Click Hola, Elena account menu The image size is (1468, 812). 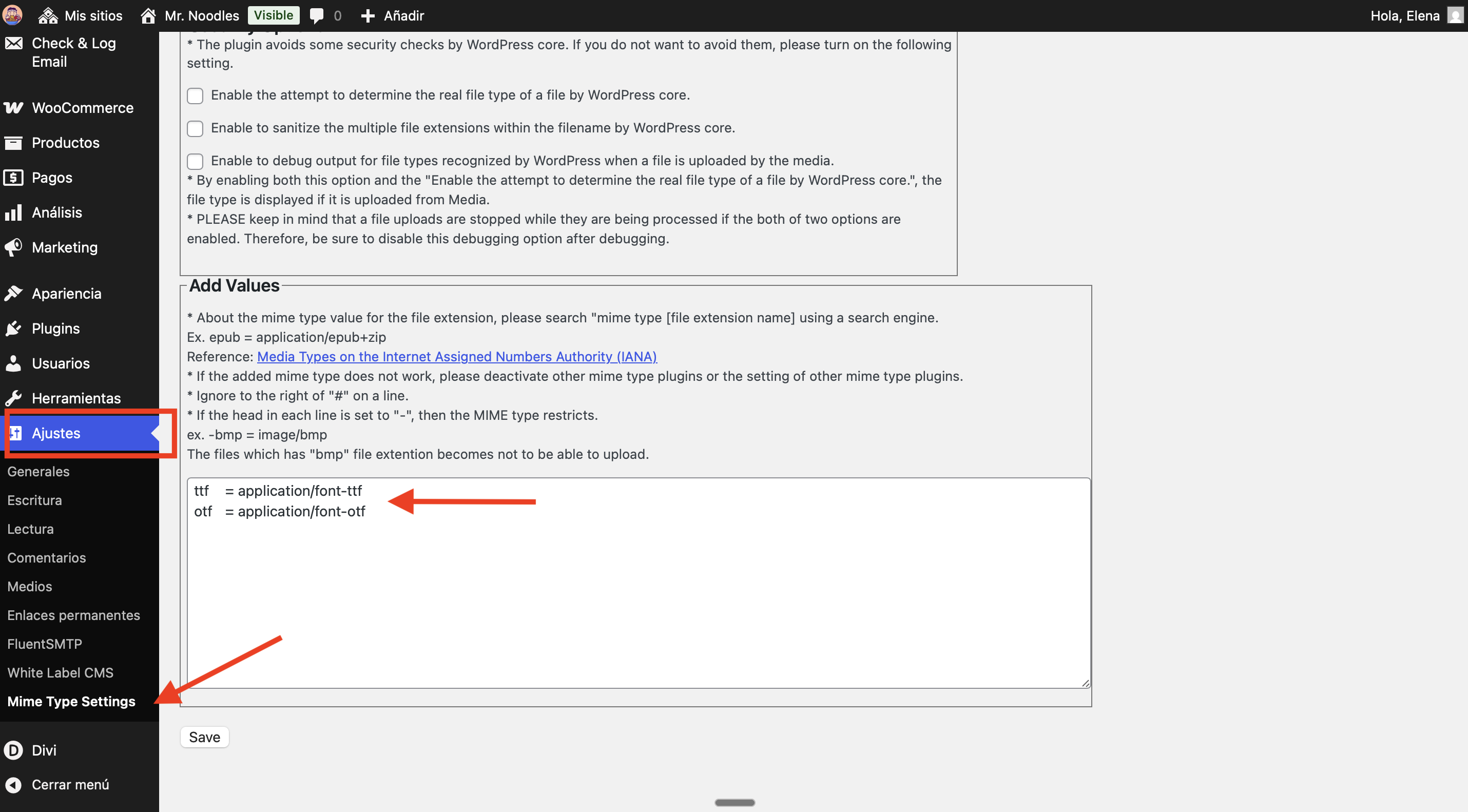[1417, 15]
